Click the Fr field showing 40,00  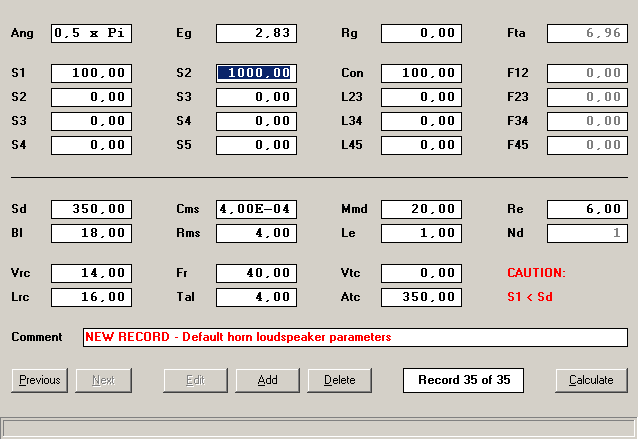pos(256,273)
